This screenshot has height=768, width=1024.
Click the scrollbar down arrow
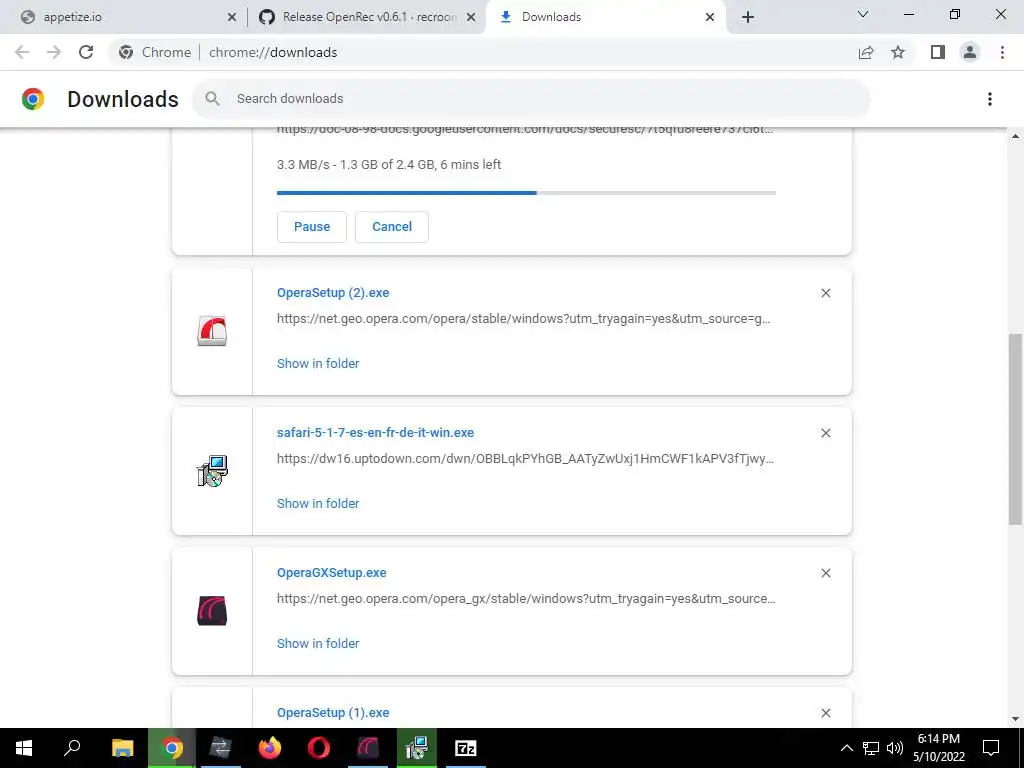pos(1015,719)
